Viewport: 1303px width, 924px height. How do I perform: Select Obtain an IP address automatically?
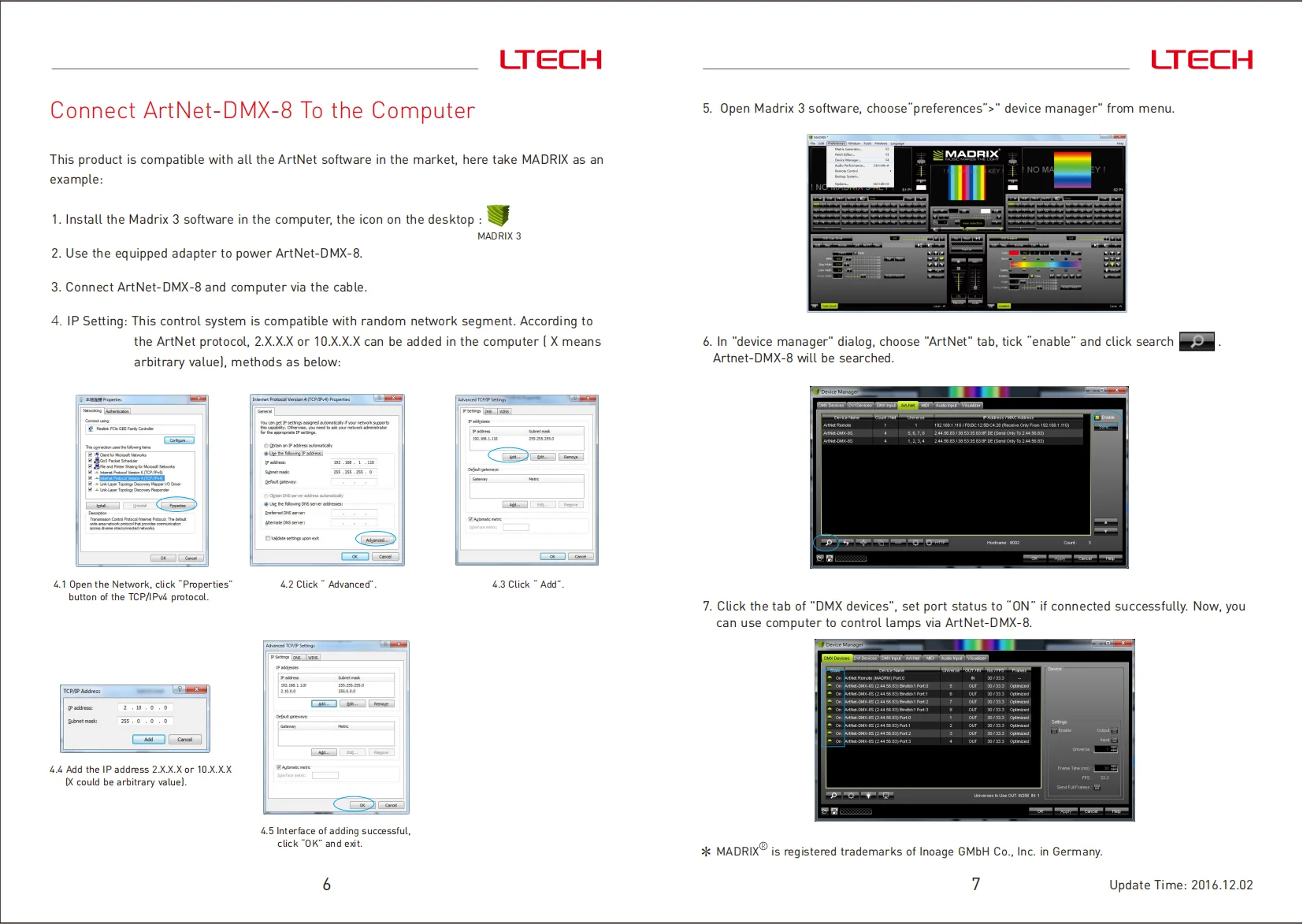click(x=266, y=446)
